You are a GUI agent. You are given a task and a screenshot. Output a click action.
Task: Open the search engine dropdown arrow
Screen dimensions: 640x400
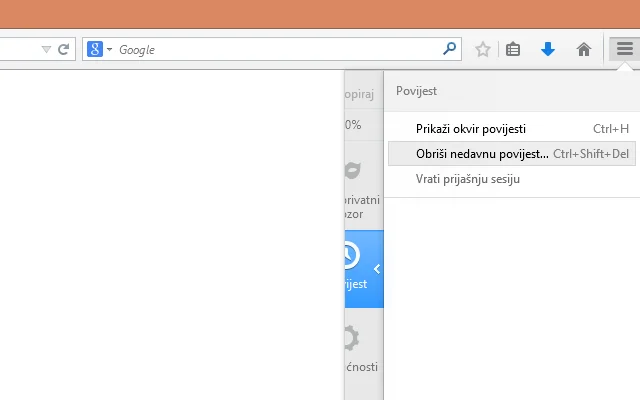click(x=110, y=49)
